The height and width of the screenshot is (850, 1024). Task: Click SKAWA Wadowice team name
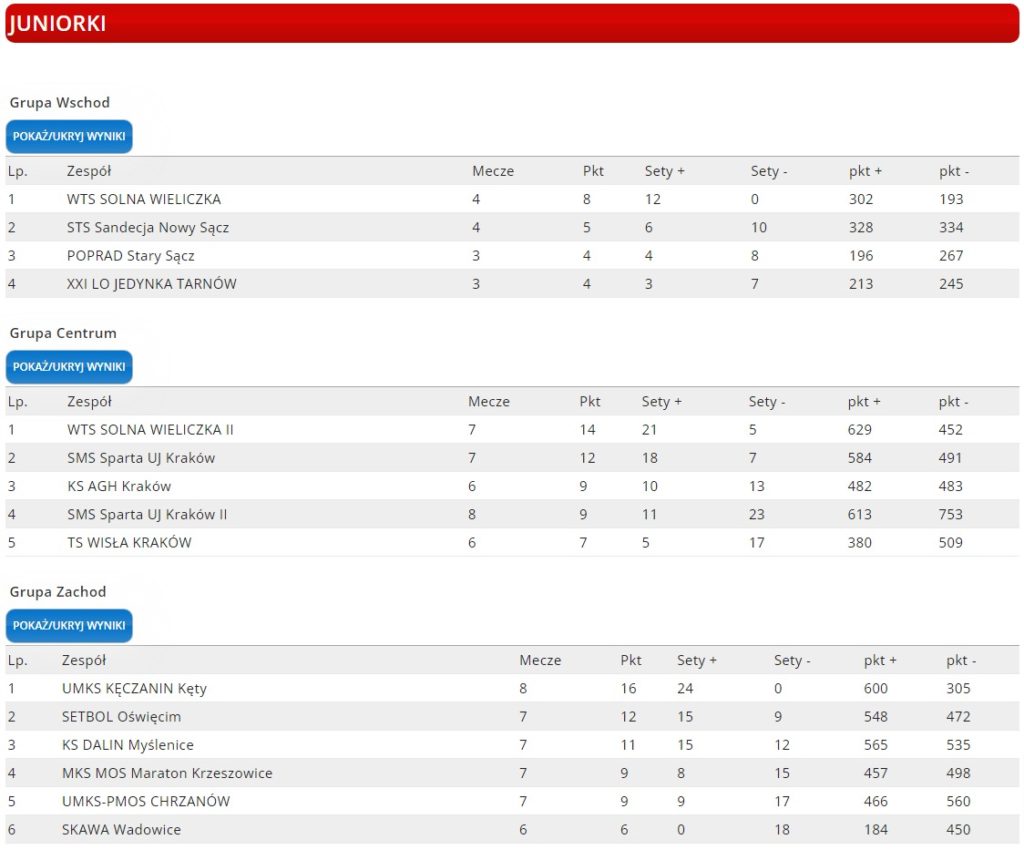click(x=121, y=830)
